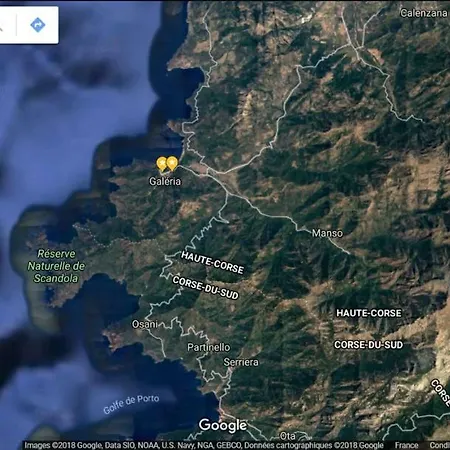Click the HAUTE-CORSE label on the east side
The image size is (450, 450).
click(369, 313)
